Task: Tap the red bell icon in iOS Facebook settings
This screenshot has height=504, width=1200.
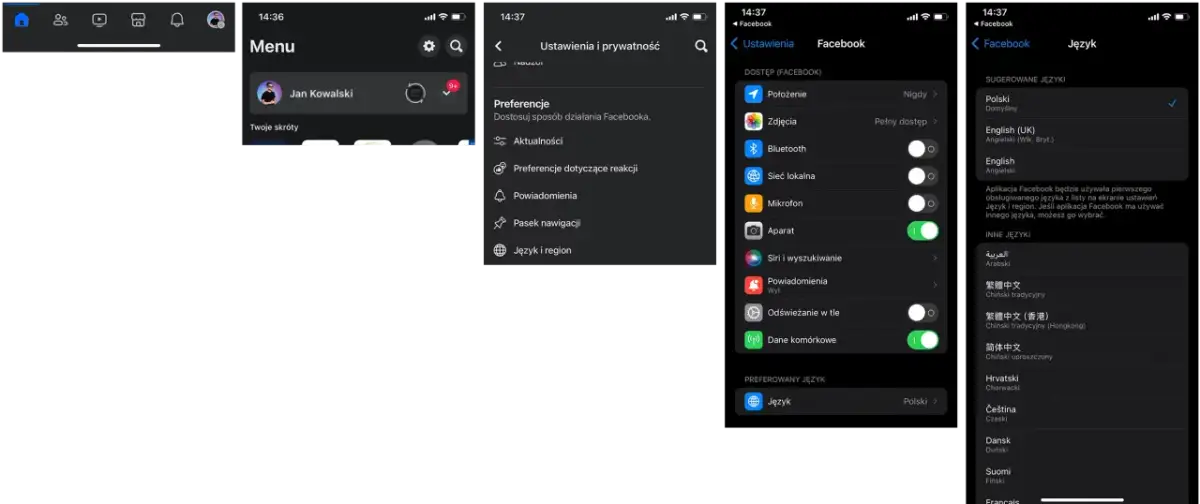Action: 754,285
